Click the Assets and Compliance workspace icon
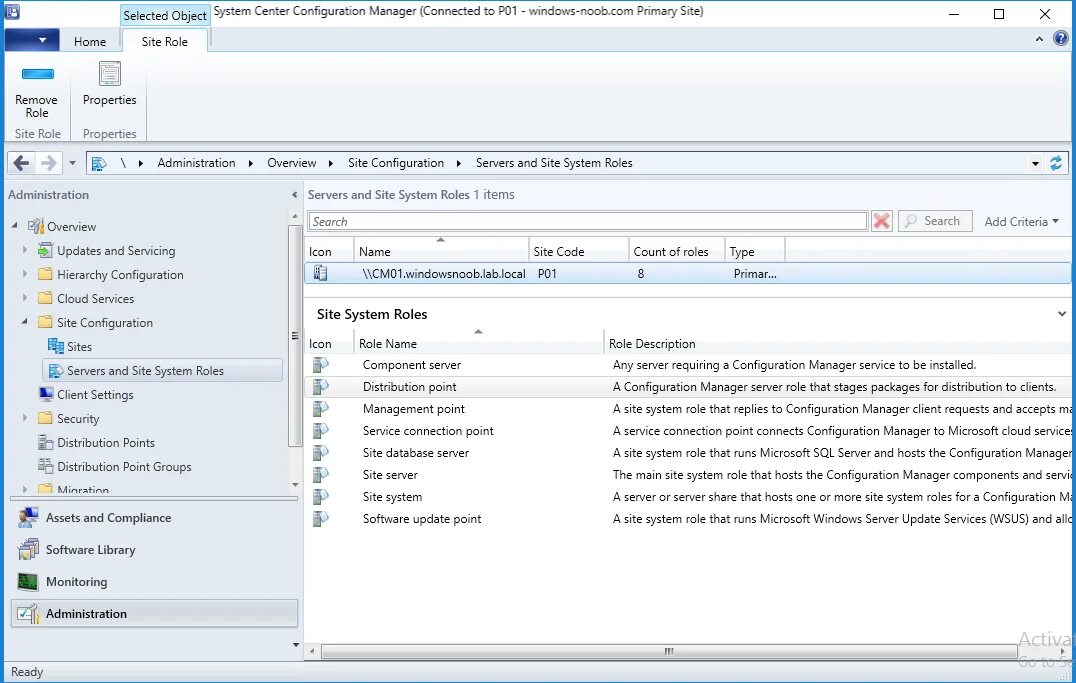This screenshot has height=683, width=1076. (x=28, y=518)
